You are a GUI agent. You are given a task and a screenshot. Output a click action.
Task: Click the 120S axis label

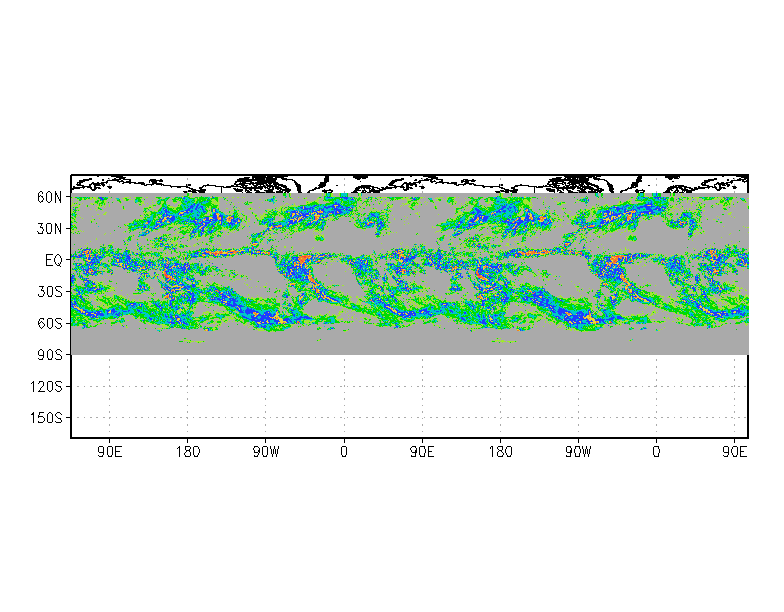tap(46, 386)
